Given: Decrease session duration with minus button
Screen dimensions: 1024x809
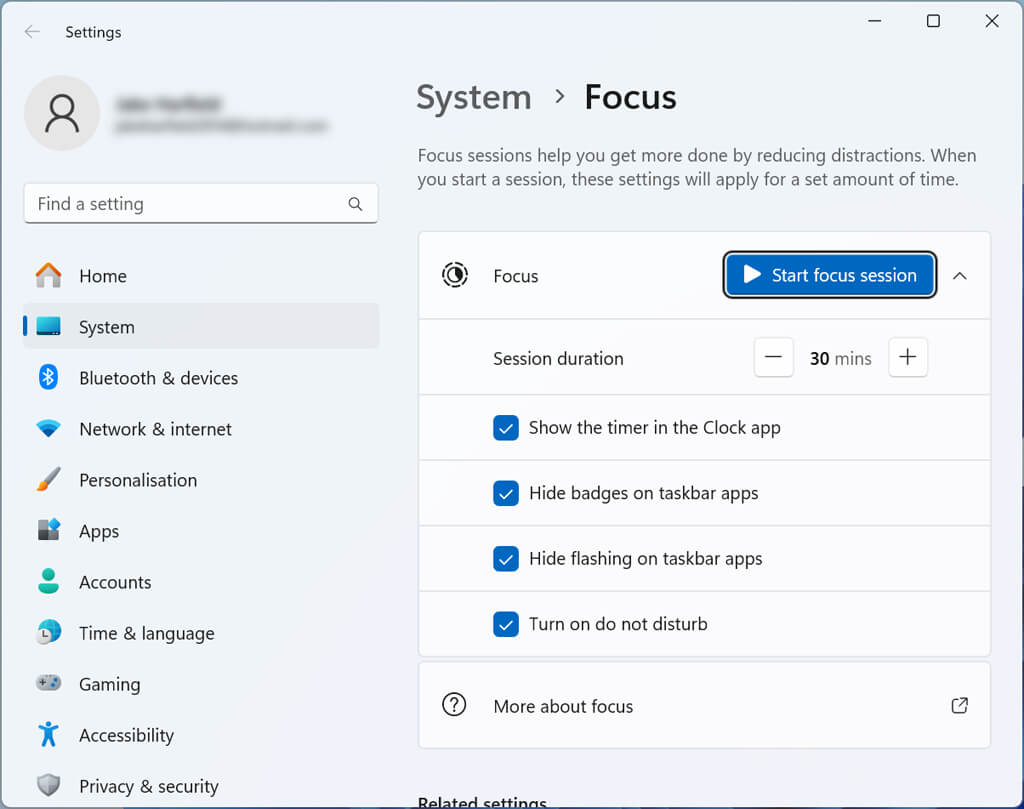Looking at the screenshot, I should pyautogui.click(x=774, y=358).
